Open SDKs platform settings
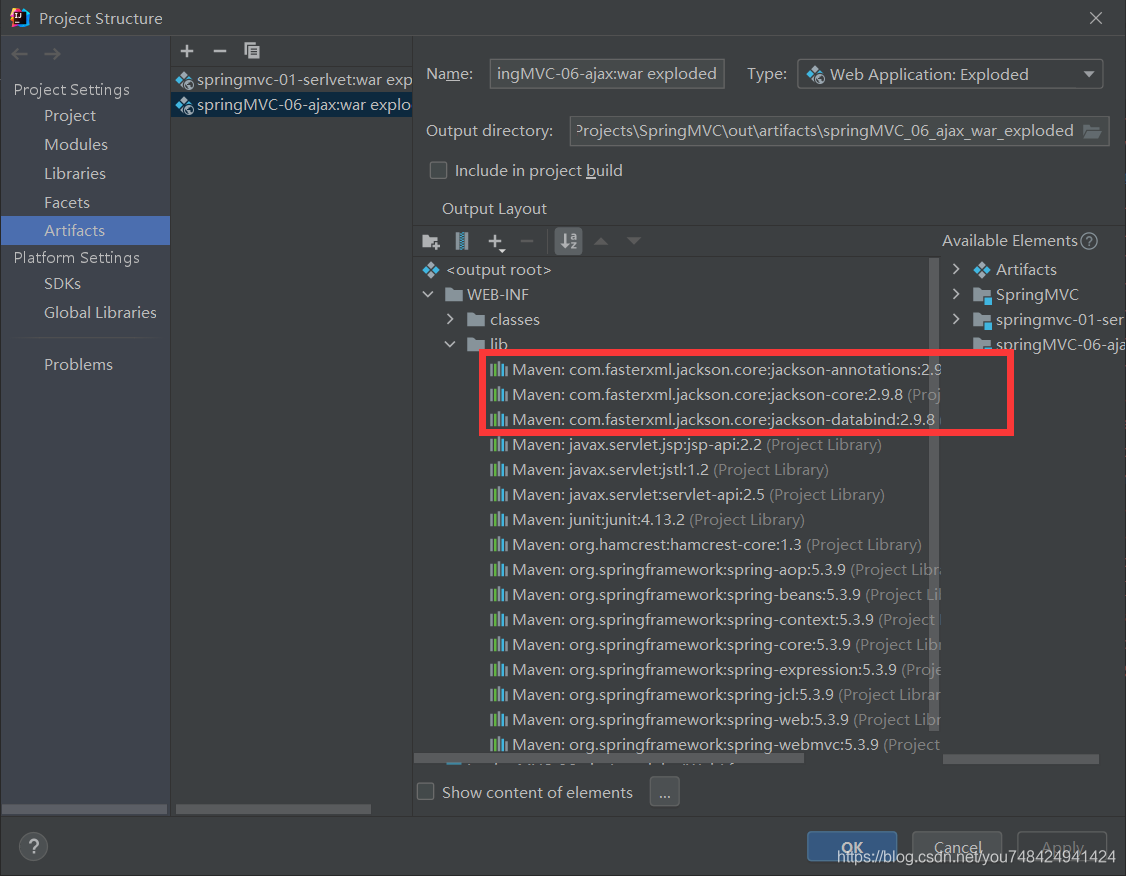 (x=62, y=284)
